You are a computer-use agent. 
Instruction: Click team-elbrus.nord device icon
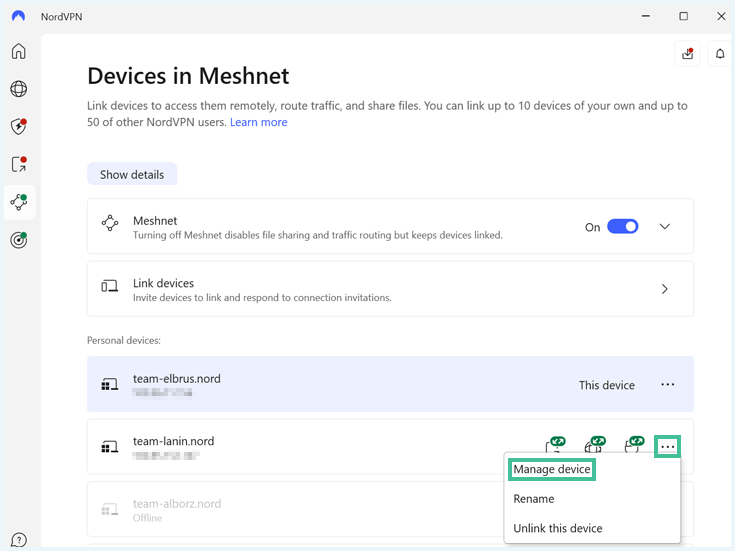(110, 385)
